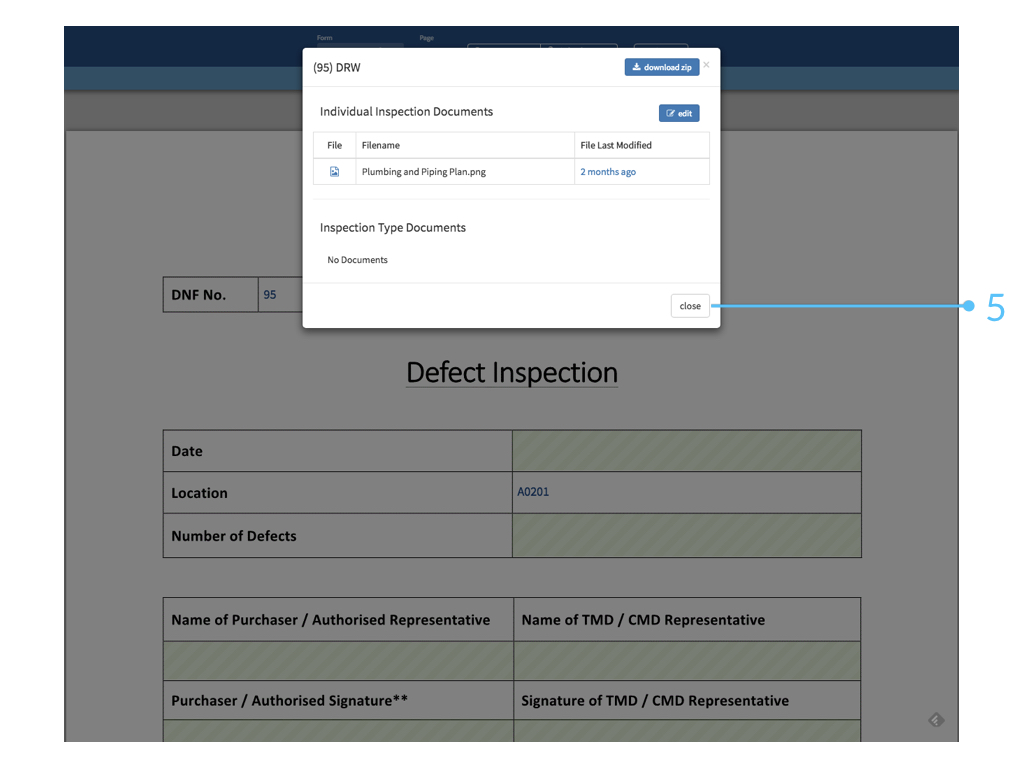Click the '2 months ago' modified link
Image resolution: width=1024 pixels, height=768 pixels.
point(608,172)
